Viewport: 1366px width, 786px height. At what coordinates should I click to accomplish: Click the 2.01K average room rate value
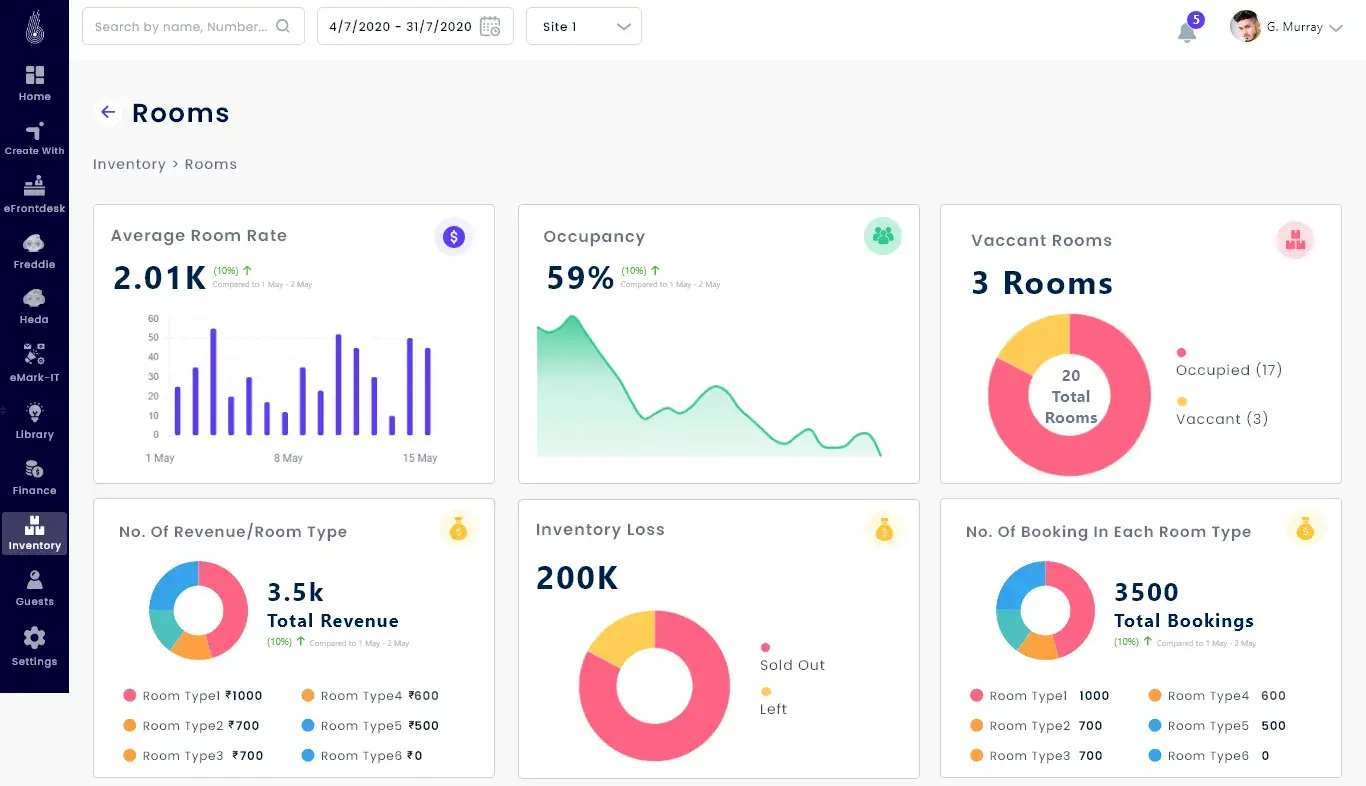(x=160, y=278)
